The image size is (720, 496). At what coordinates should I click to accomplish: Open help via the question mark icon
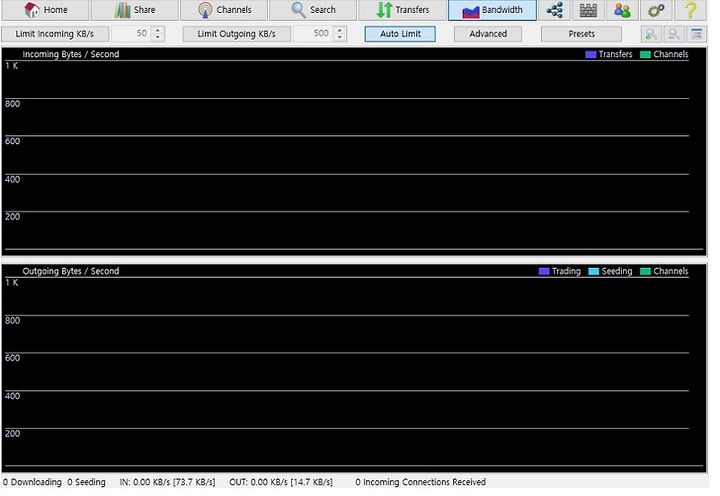[690, 10]
